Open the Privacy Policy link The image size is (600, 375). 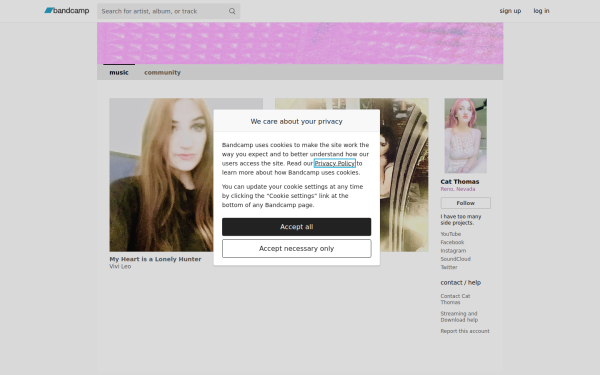[335, 163]
